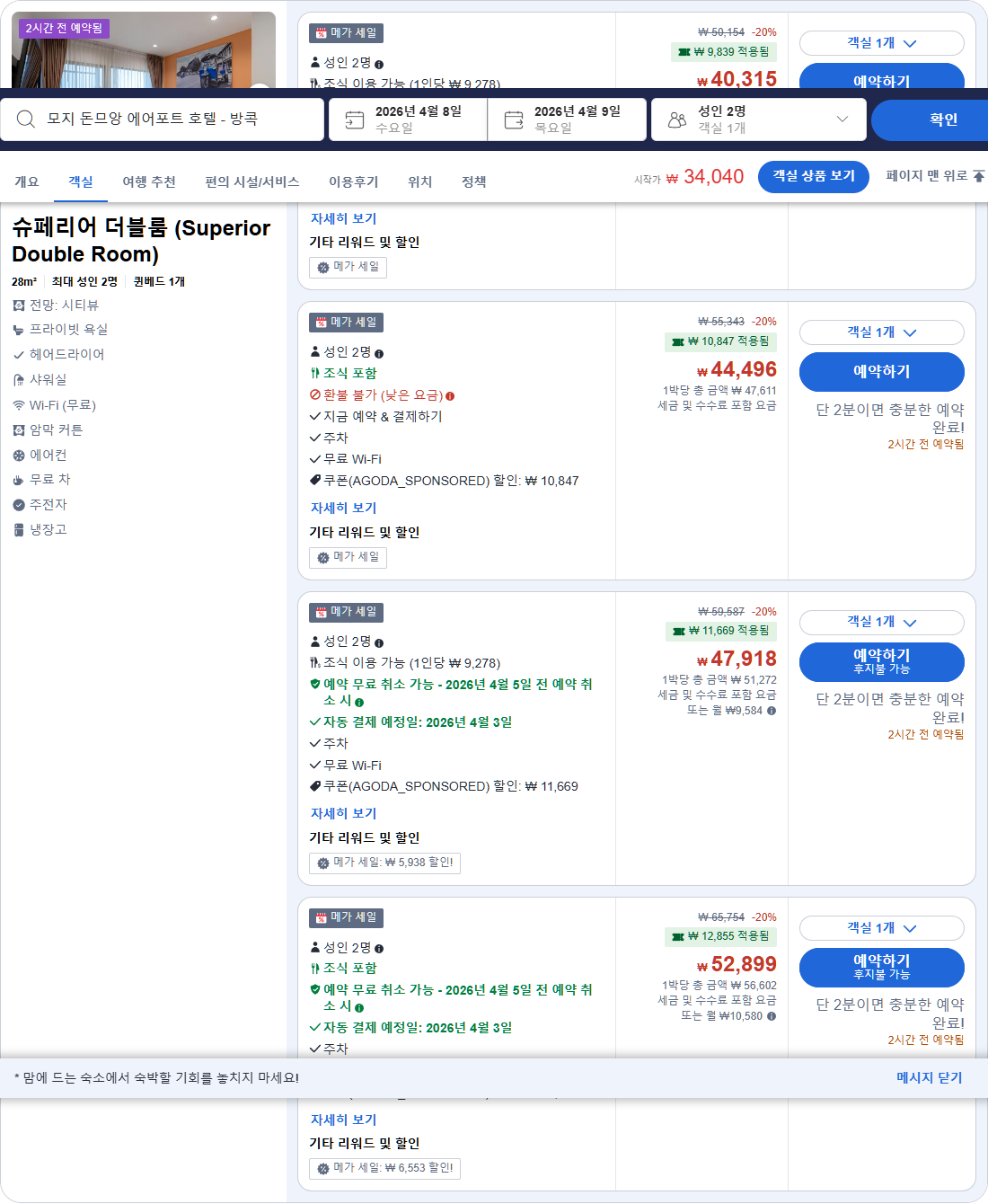This screenshot has height=1204, width=988.
Task: Click the shield icon by free cancellation in ₩47,918 offer
Action: (x=315, y=684)
